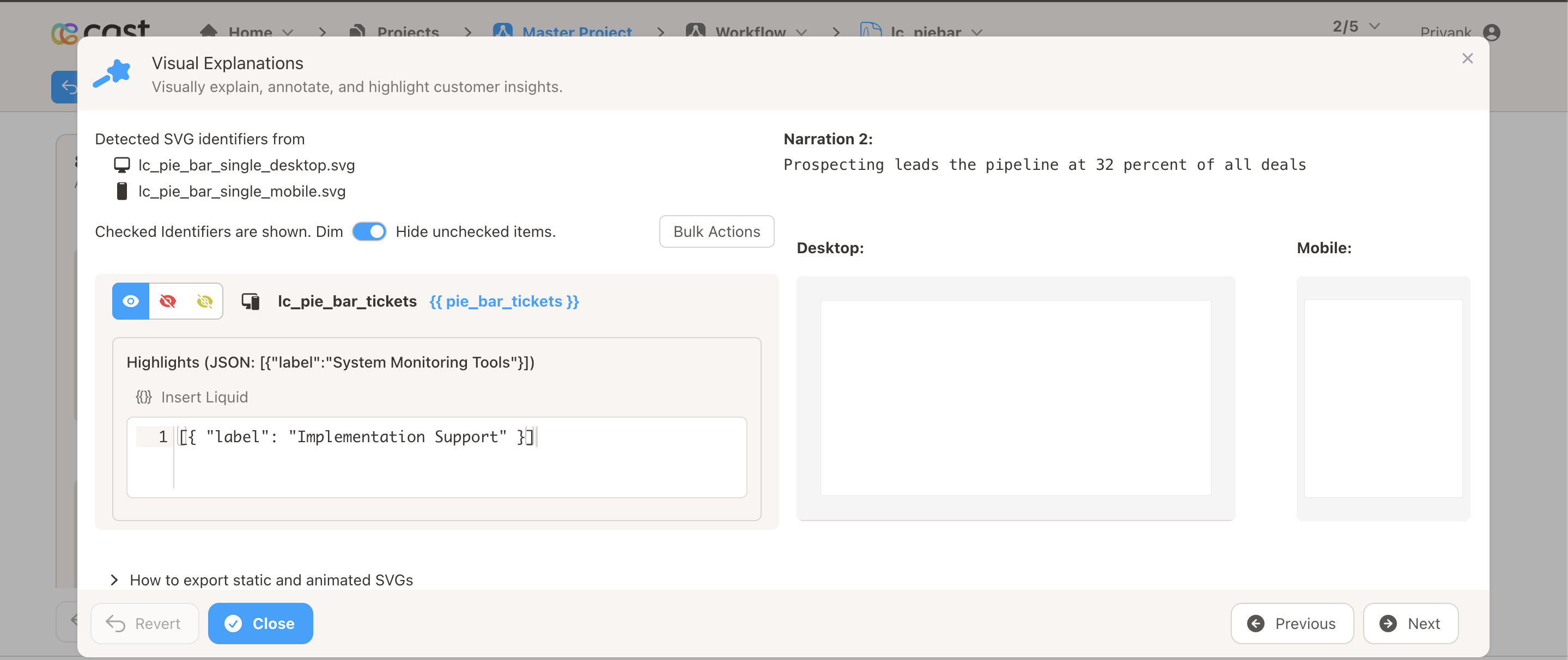
Task: Open the Bulk Actions dropdown
Action: [716, 232]
